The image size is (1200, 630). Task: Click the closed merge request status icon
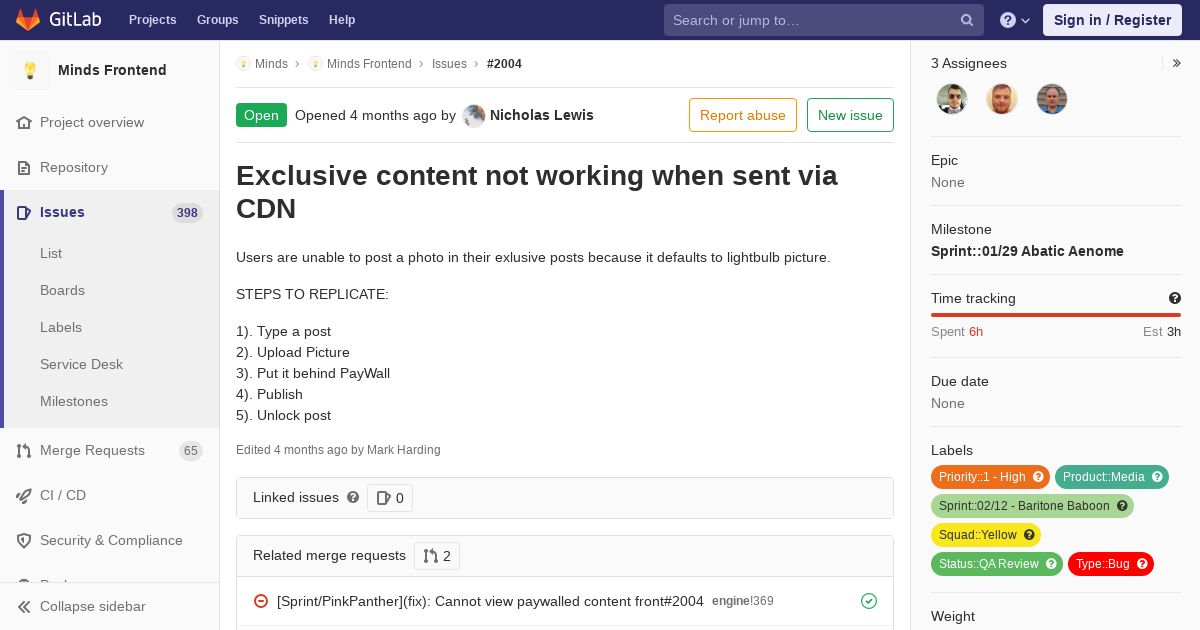[261, 601]
